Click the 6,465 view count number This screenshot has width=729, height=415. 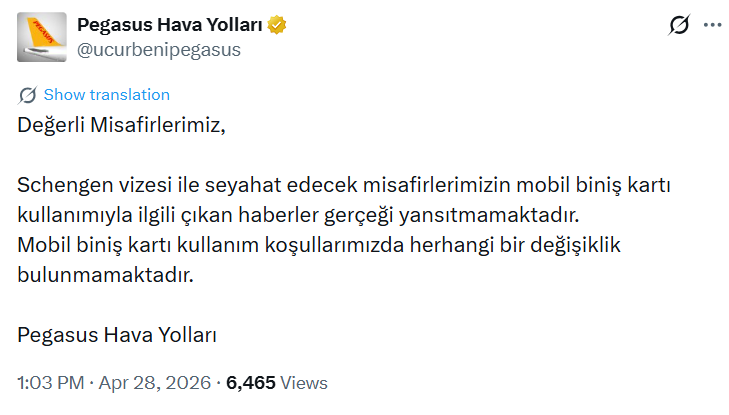tap(254, 383)
